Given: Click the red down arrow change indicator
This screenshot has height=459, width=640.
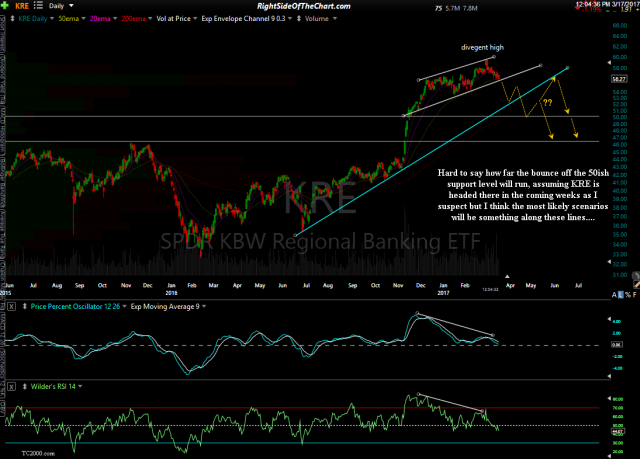Looking at the screenshot, I should [x=577, y=9].
